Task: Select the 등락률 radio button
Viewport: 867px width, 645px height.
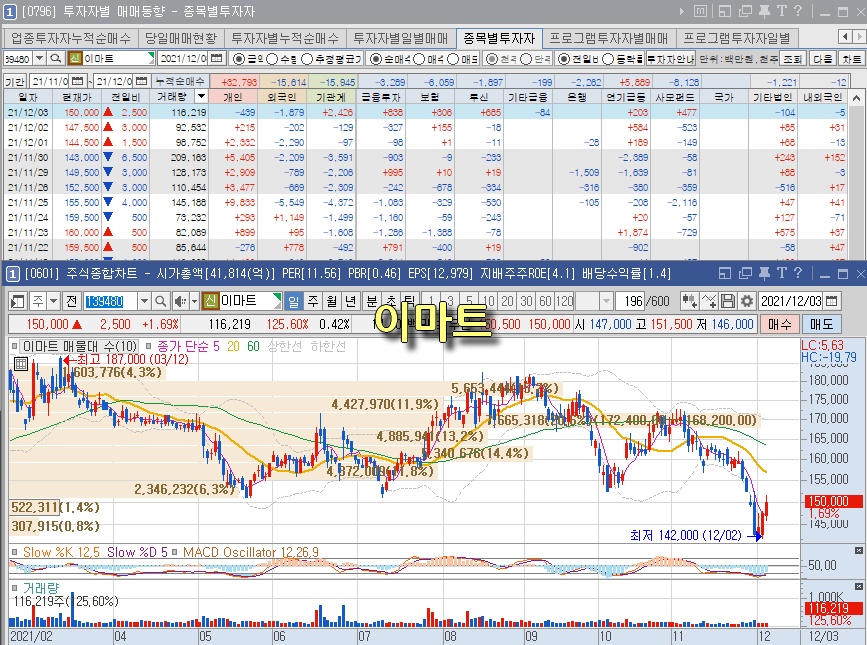Action: click(608, 59)
